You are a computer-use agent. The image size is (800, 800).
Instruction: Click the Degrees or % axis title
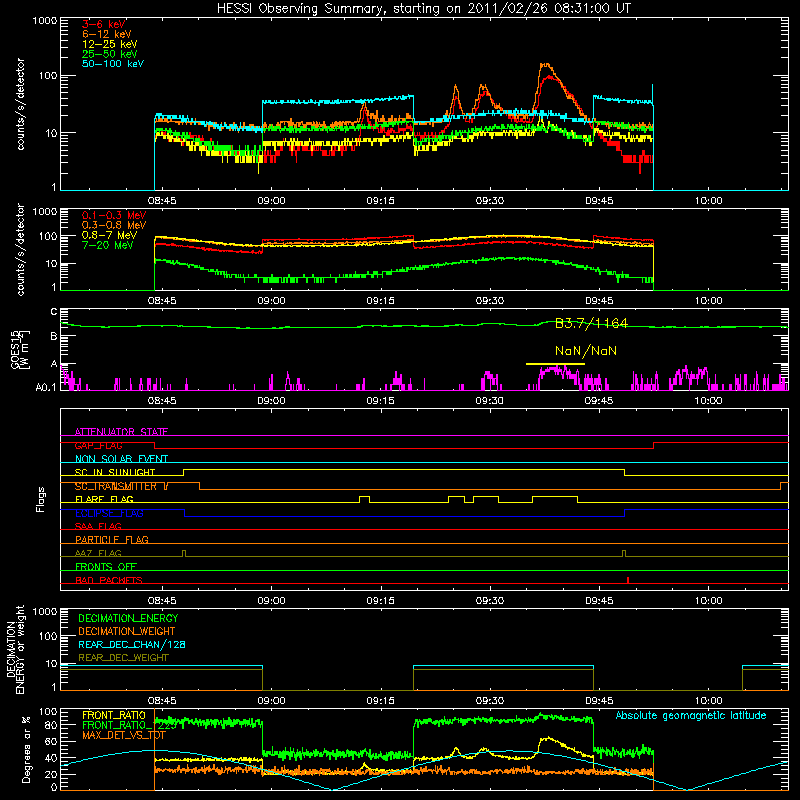(26, 749)
